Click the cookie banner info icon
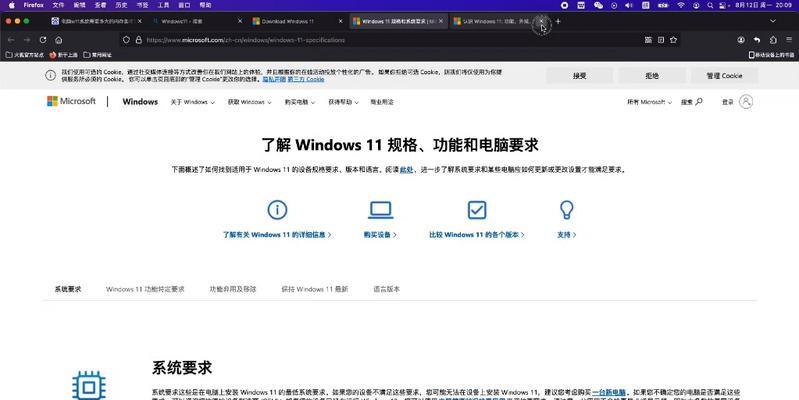This screenshot has width=799, height=400. point(50,75)
